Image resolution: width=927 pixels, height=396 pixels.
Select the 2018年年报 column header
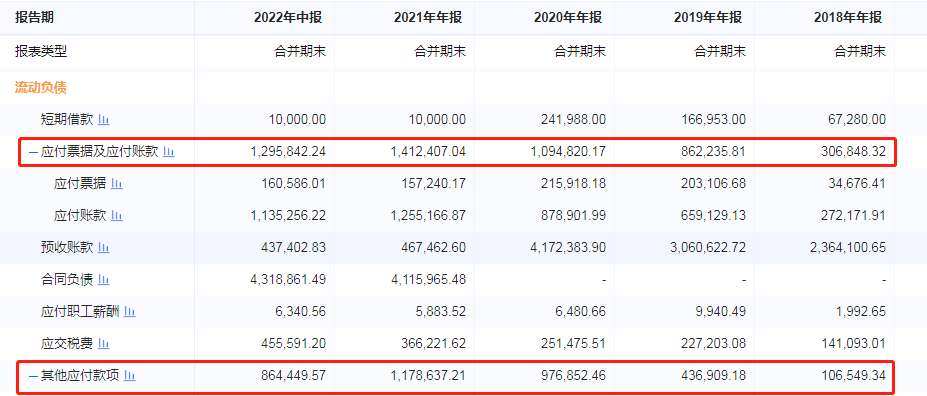848,18
